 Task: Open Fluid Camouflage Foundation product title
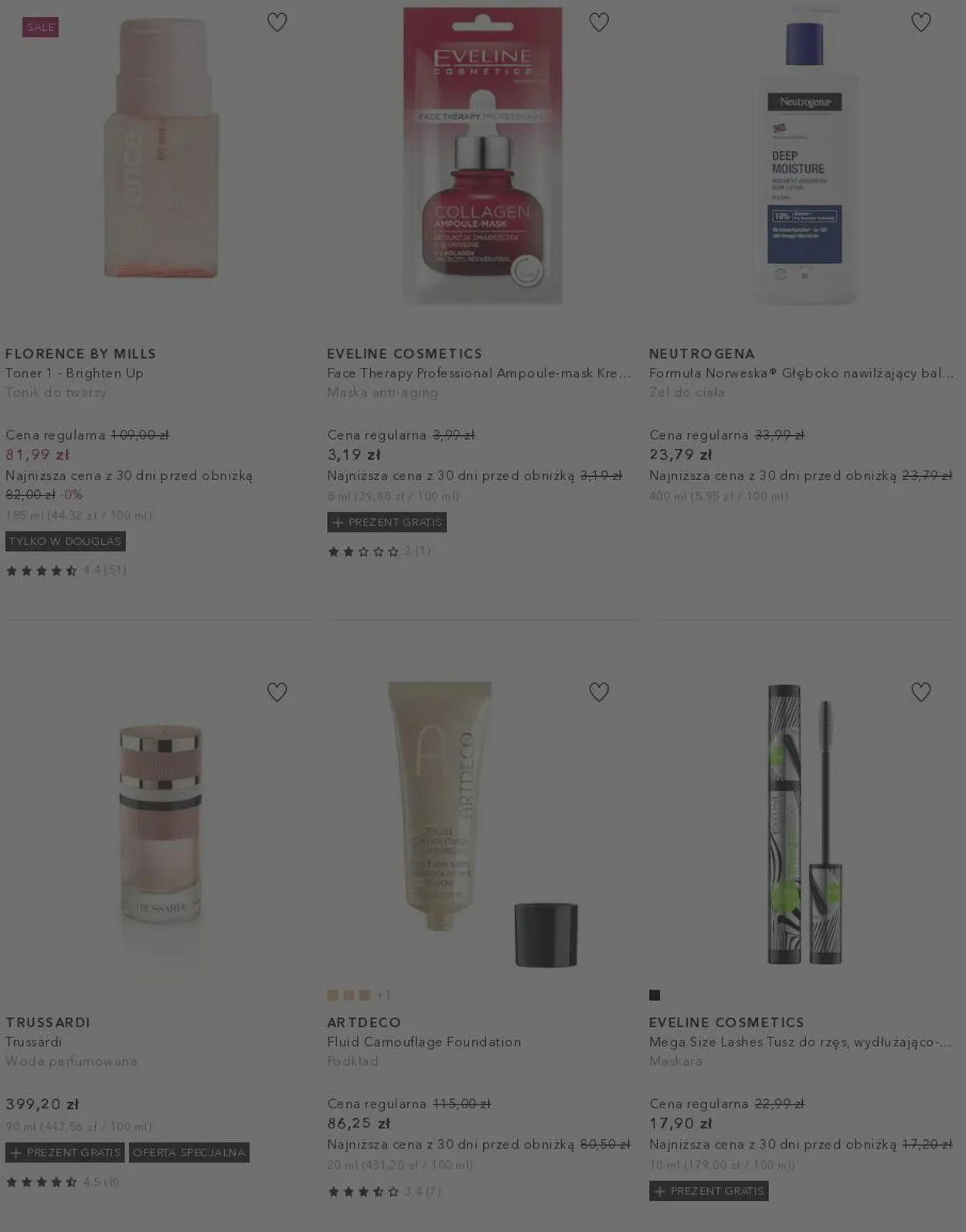[x=424, y=1041]
